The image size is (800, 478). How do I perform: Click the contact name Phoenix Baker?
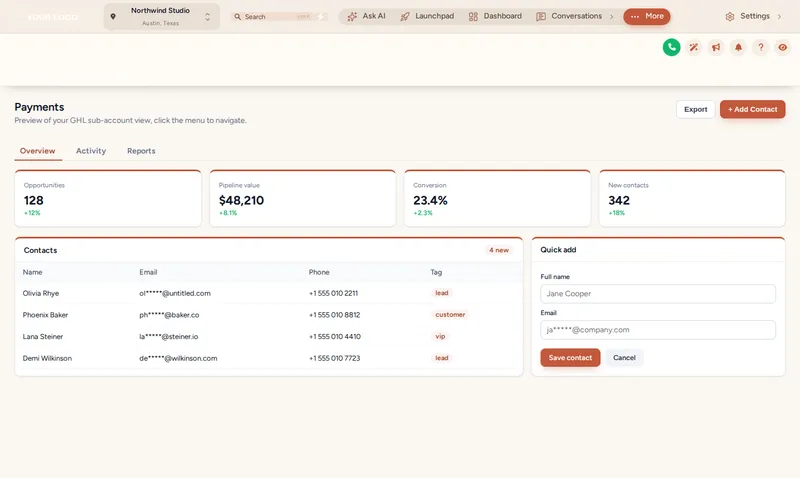[45, 315]
